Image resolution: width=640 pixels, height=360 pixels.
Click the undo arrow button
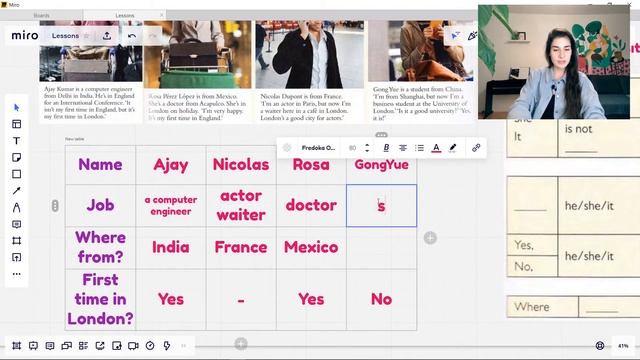(x=132, y=36)
